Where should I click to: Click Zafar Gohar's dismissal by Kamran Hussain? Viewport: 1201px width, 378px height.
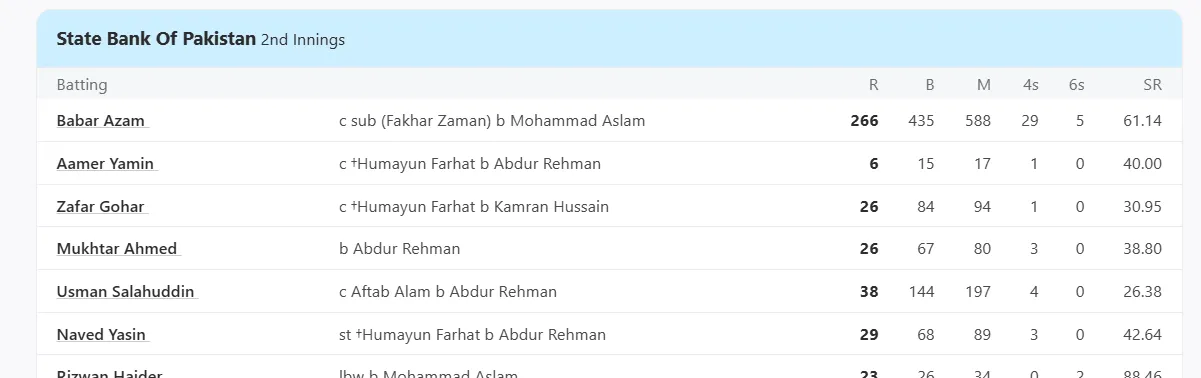coord(474,207)
